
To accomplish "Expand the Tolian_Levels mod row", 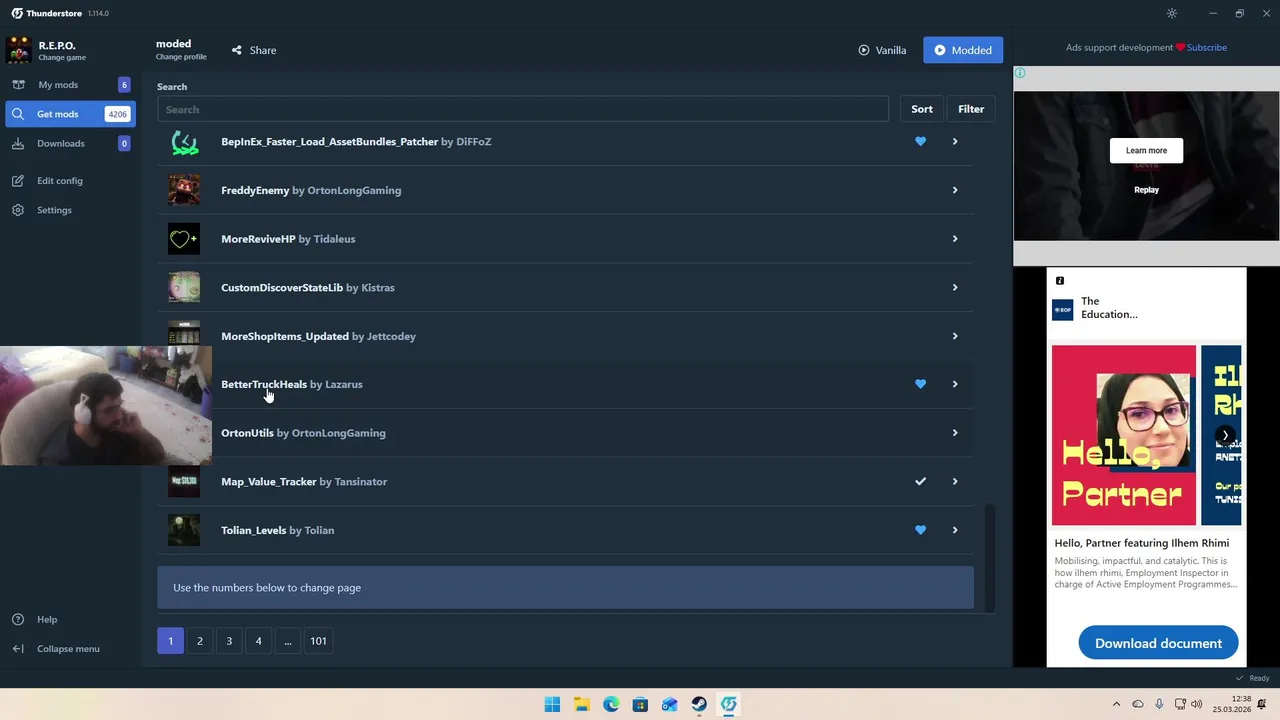I will click(x=955, y=530).
